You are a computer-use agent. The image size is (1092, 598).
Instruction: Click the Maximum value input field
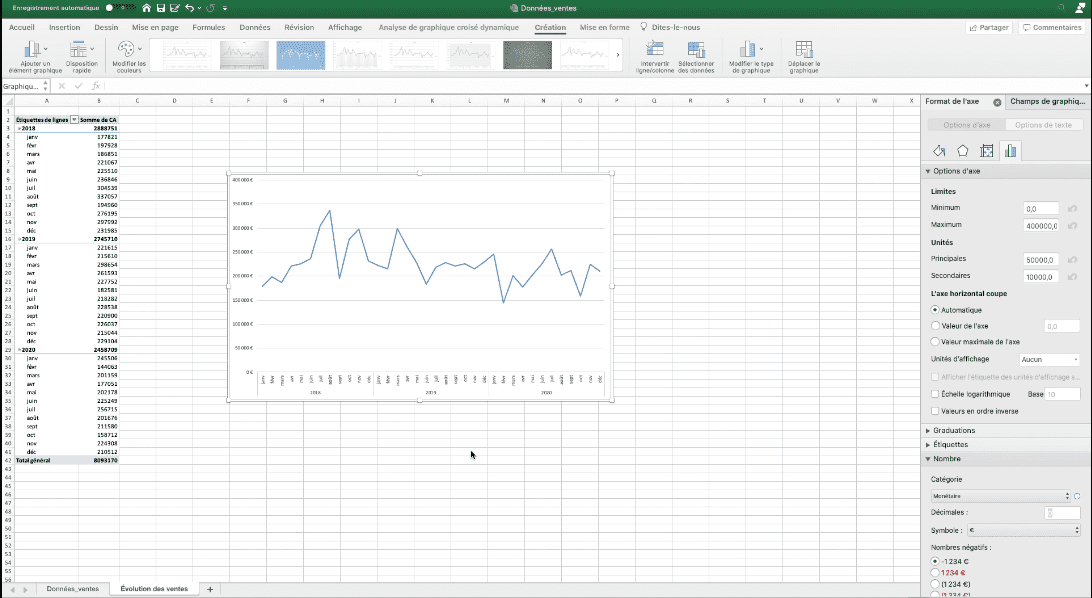[x=1043, y=226]
